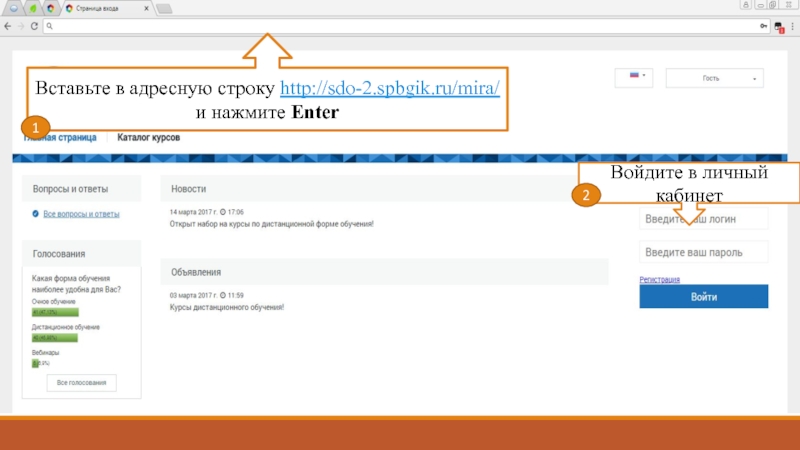Open the Регистрация link
Viewport: 800px width, 450px height.
tap(659, 280)
